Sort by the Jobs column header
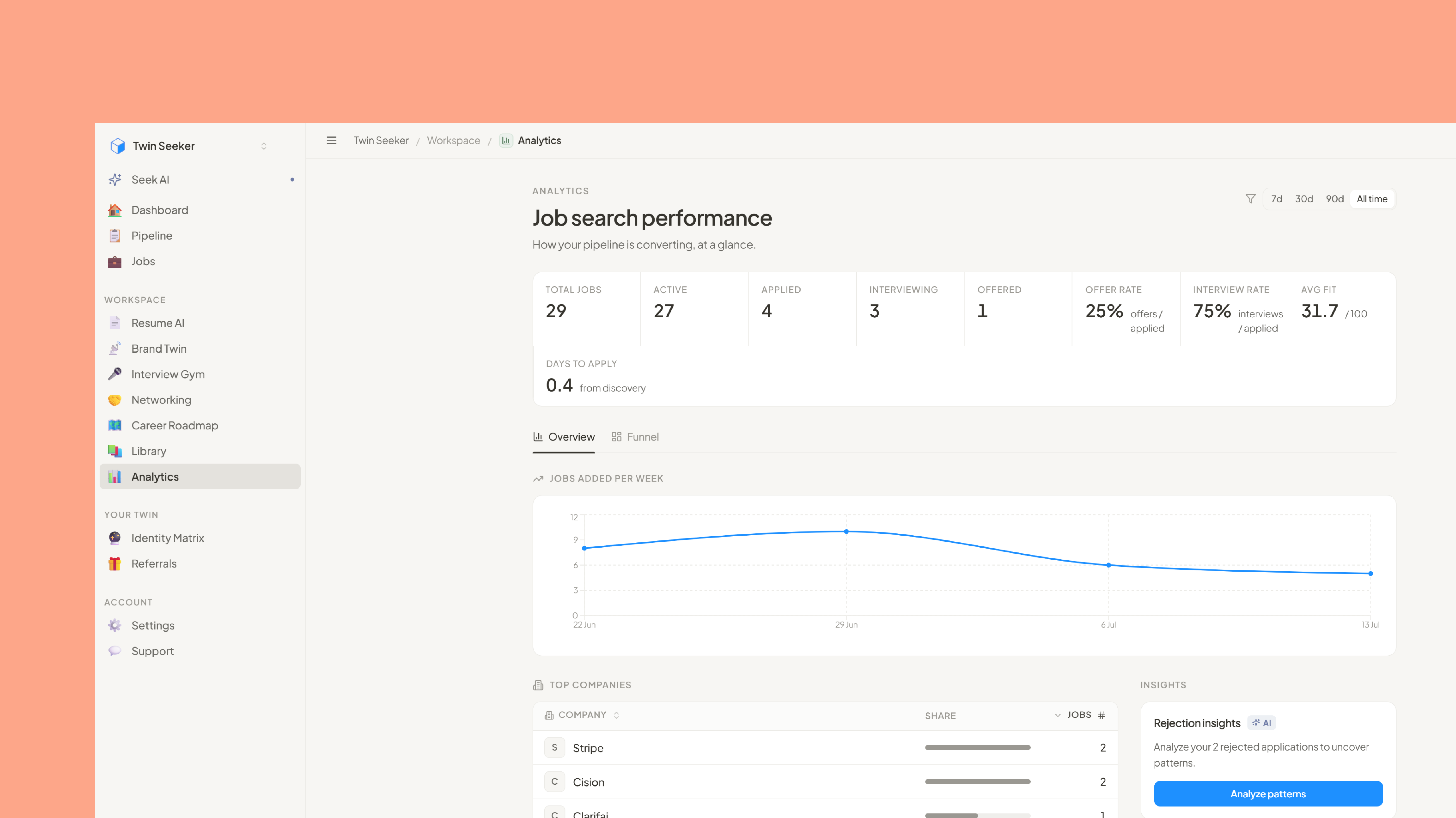The image size is (1456, 818). 1079,715
